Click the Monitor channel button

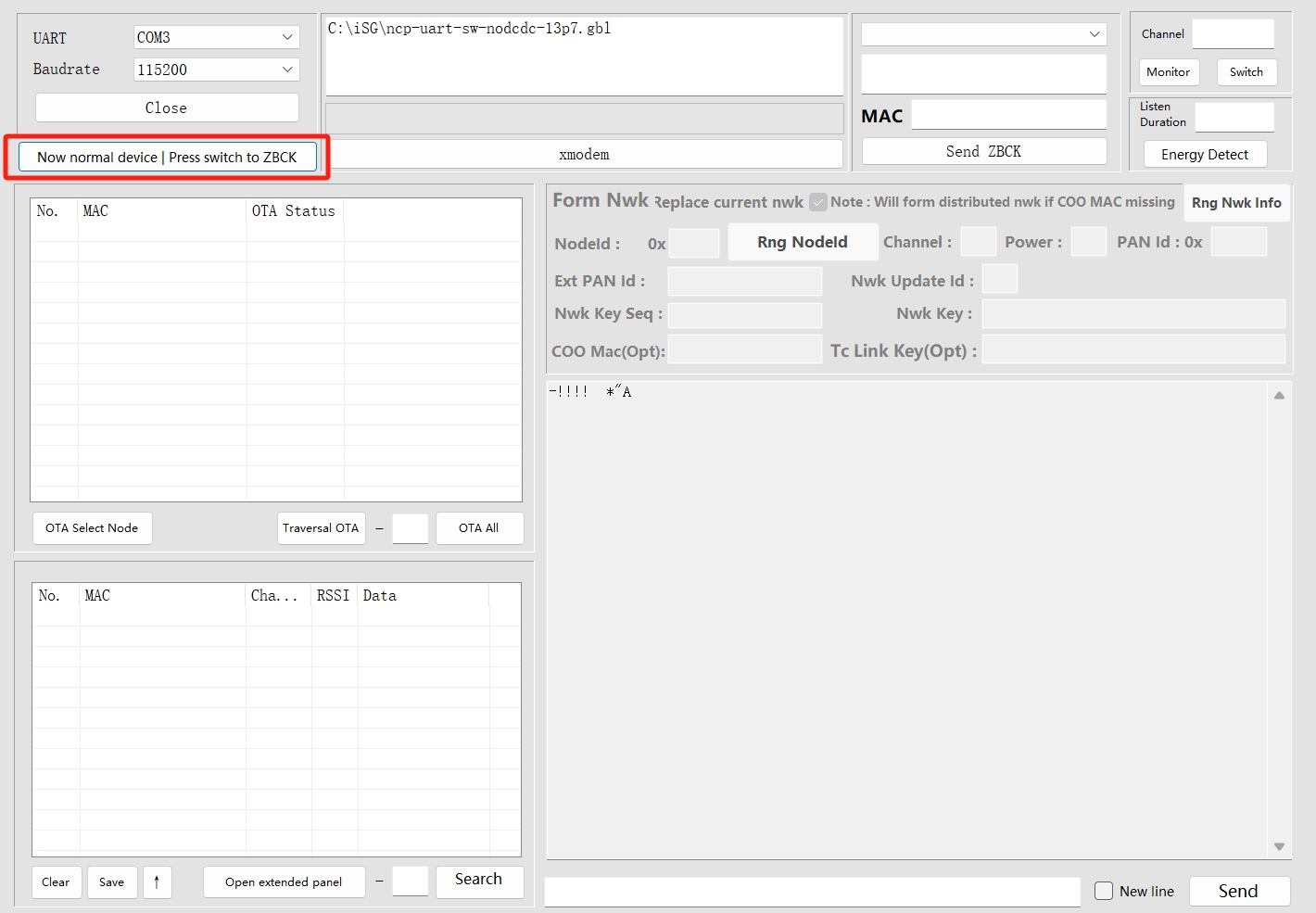[1168, 71]
